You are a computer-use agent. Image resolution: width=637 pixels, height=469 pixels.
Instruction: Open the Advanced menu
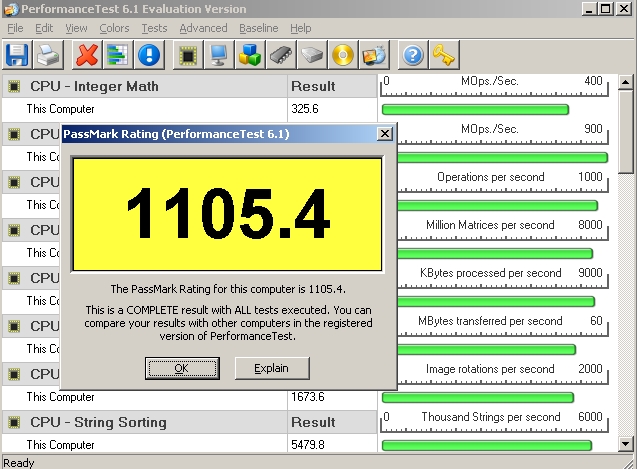pyautogui.click(x=203, y=28)
